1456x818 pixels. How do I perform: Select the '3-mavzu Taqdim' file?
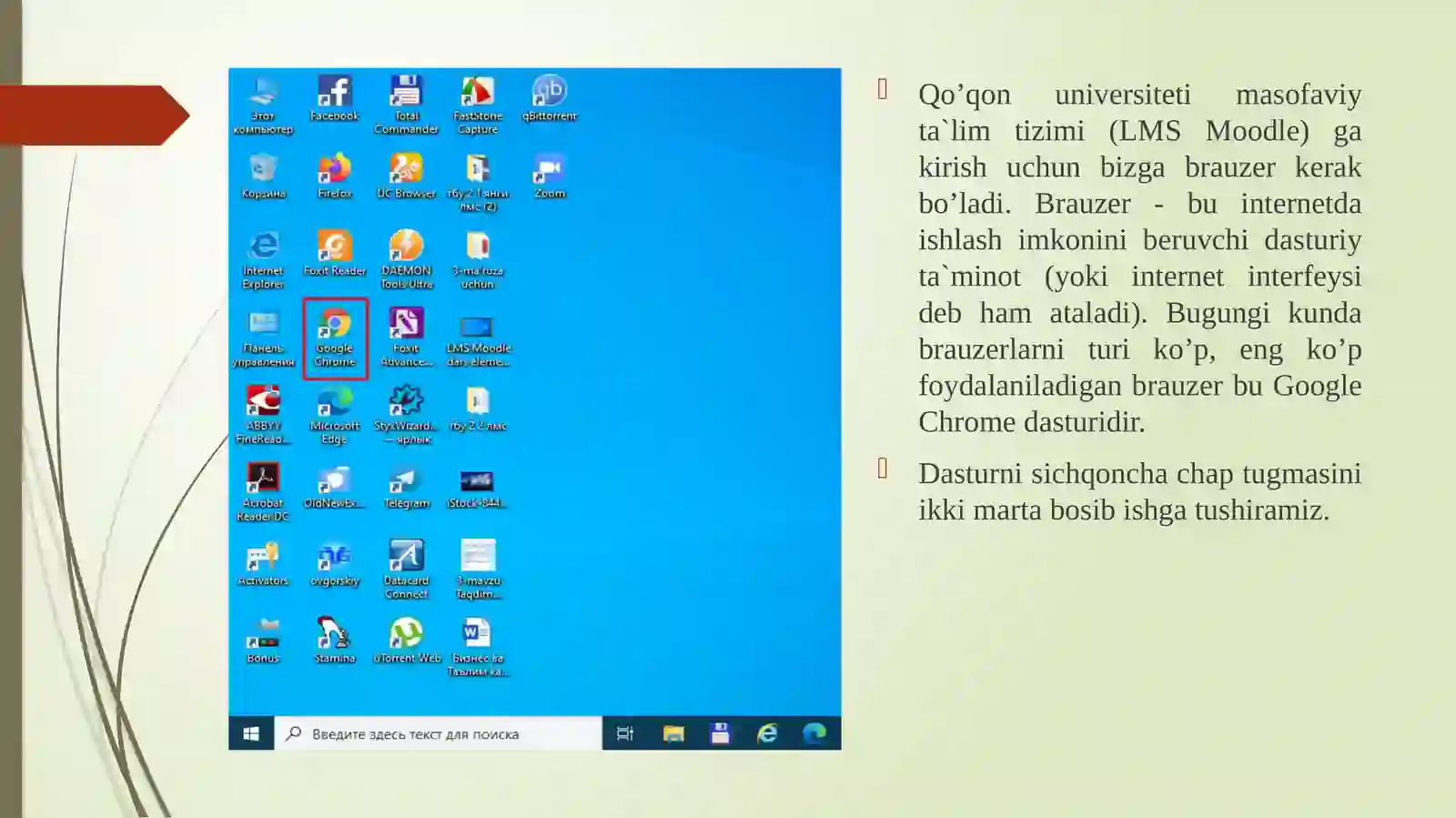pyautogui.click(x=478, y=569)
